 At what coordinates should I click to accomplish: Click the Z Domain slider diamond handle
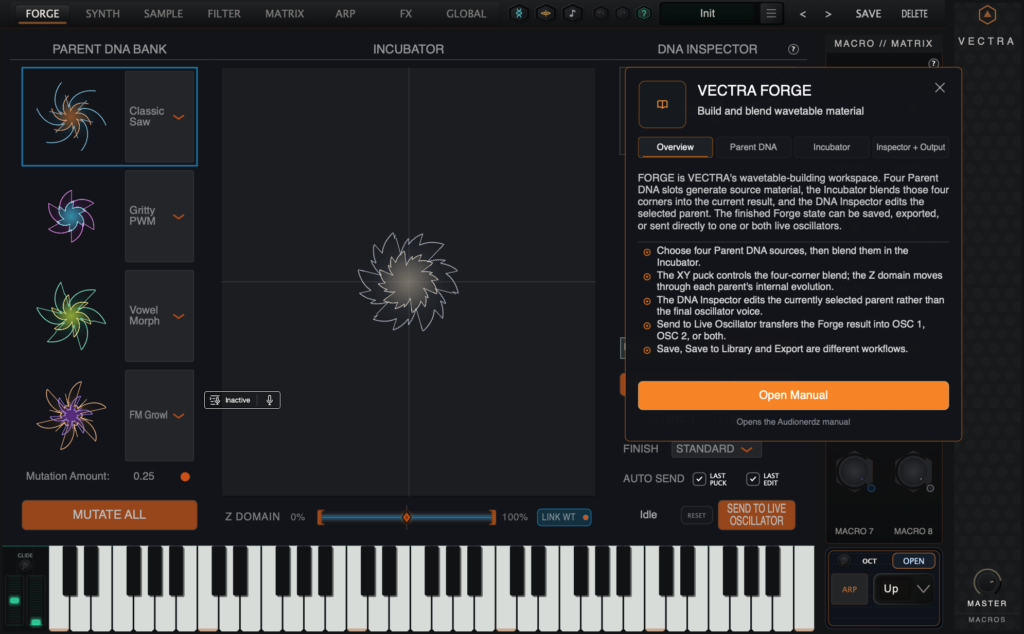click(406, 517)
